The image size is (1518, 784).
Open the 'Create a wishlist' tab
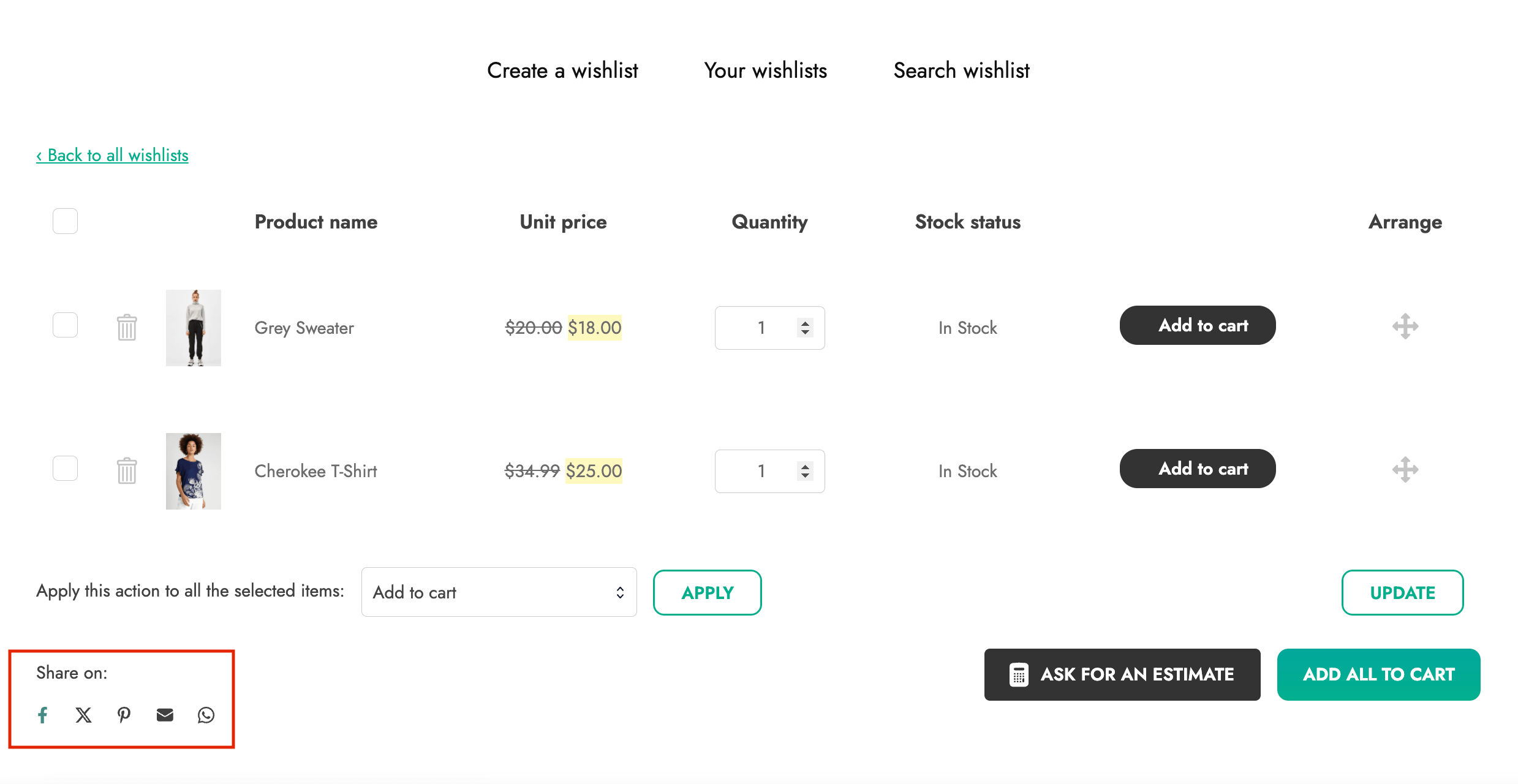tap(562, 70)
